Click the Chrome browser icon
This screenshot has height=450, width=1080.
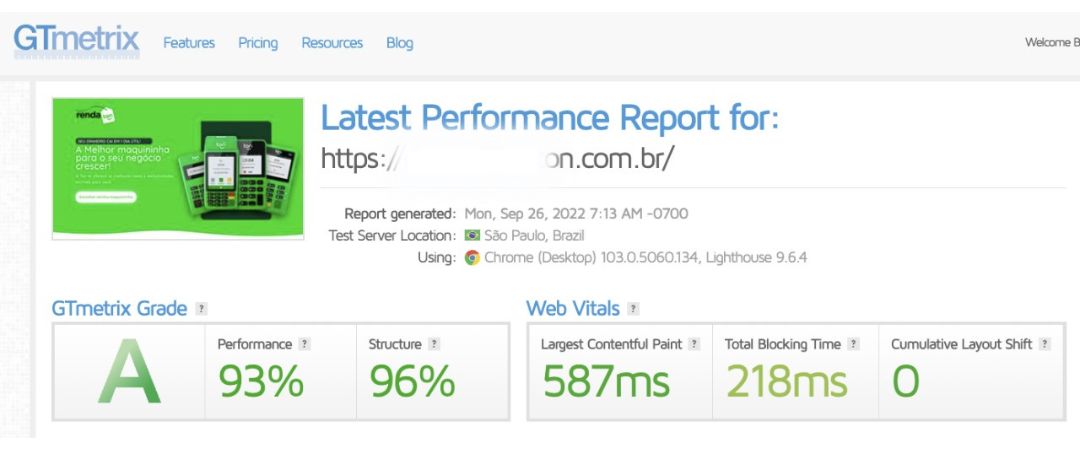[472, 258]
